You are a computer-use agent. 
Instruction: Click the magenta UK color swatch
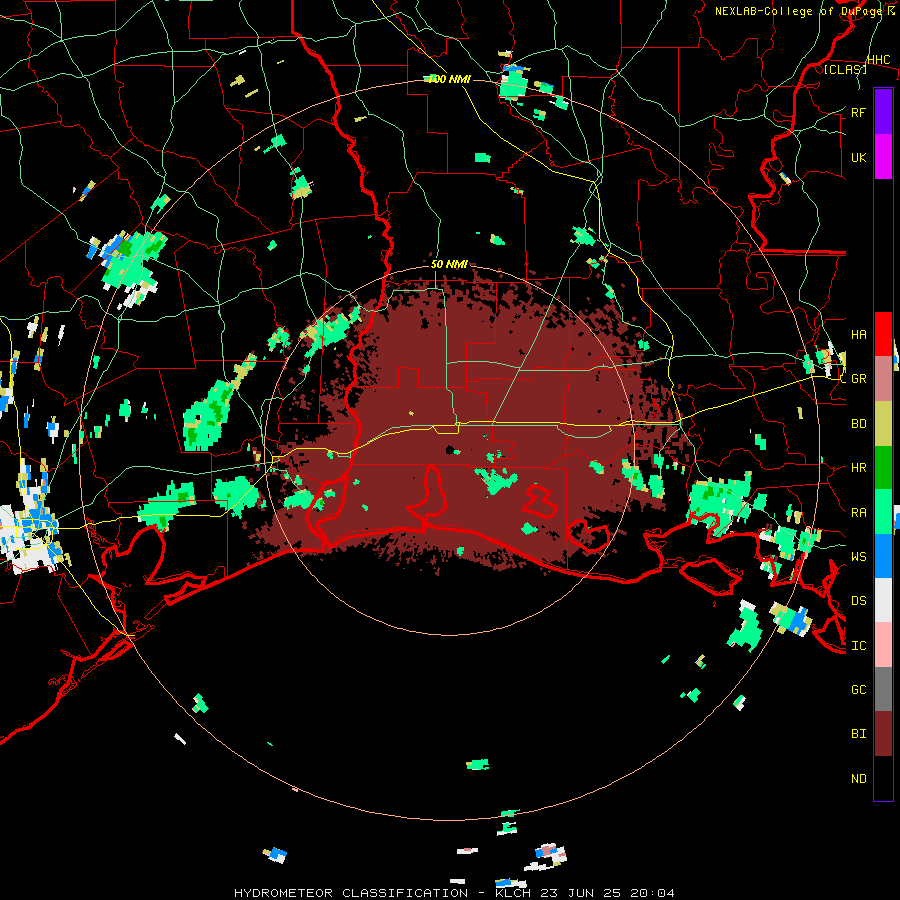pyautogui.click(x=883, y=157)
